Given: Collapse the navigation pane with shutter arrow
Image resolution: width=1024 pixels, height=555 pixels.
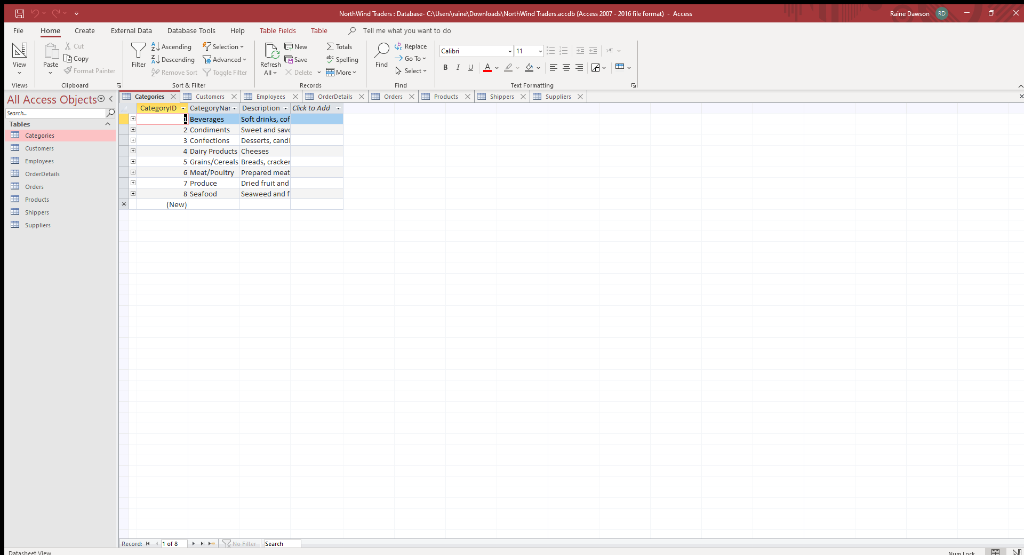Looking at the screenshot, I should pos(111,99).
